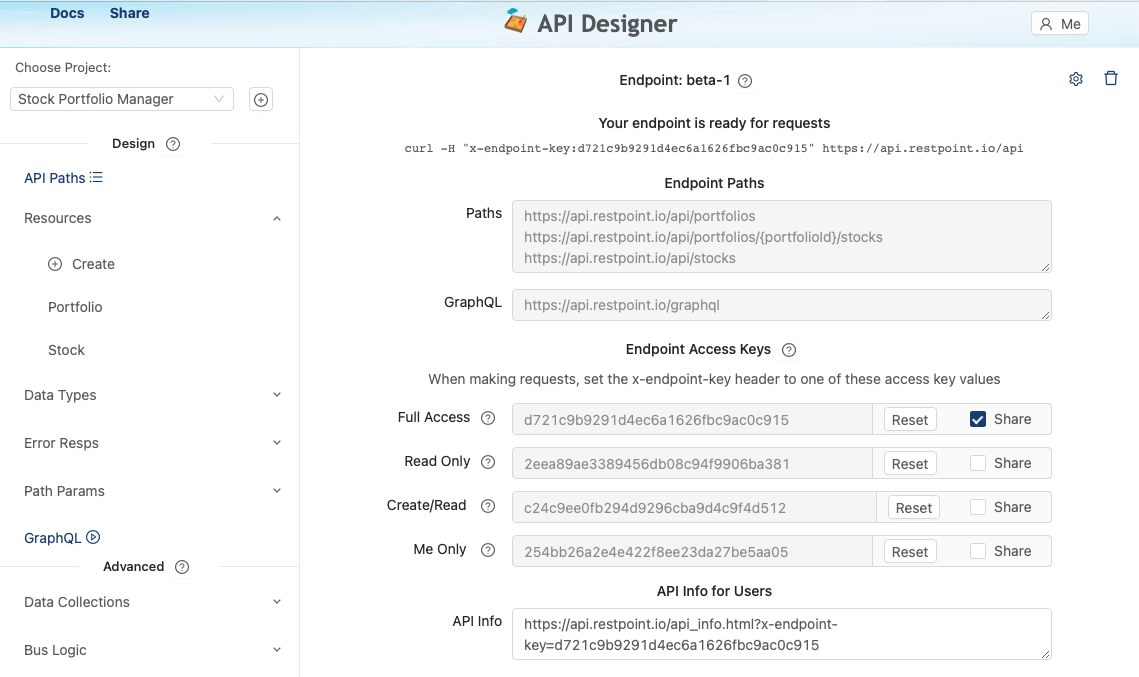Click the Me account button

1060,24
